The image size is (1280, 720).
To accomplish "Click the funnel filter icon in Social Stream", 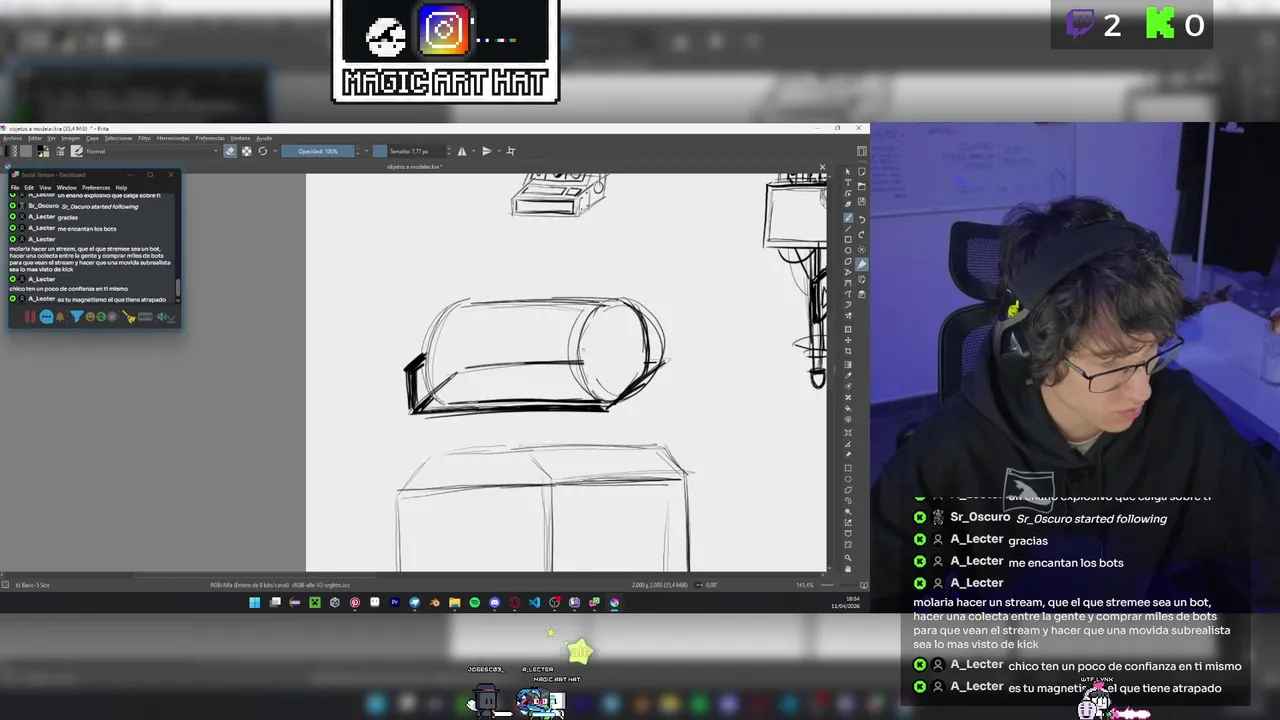I will [x=77, y=316].
